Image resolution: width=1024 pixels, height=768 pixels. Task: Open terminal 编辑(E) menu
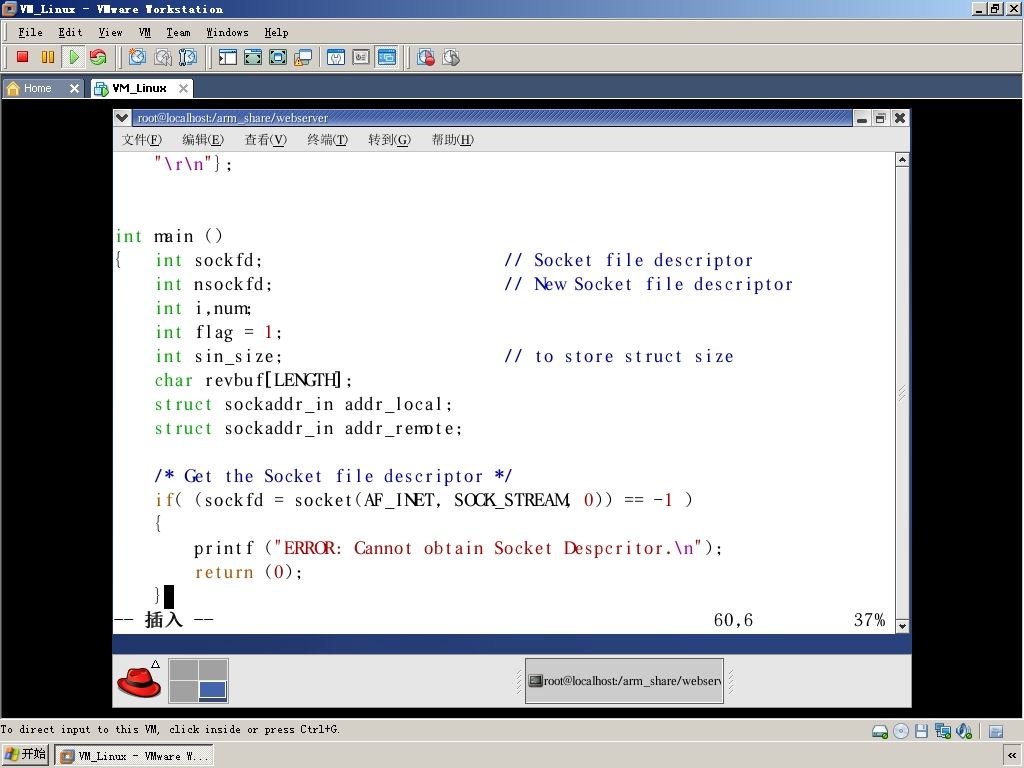tap(203, 139)
